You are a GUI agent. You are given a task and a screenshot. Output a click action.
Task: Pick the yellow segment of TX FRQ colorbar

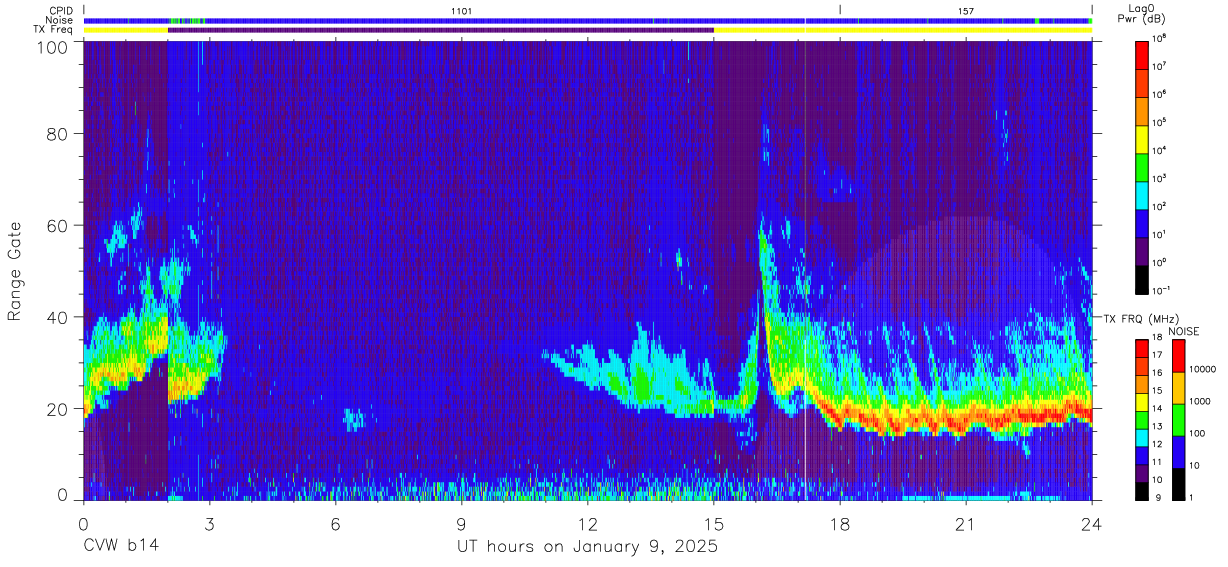[x=1143, y=401]
